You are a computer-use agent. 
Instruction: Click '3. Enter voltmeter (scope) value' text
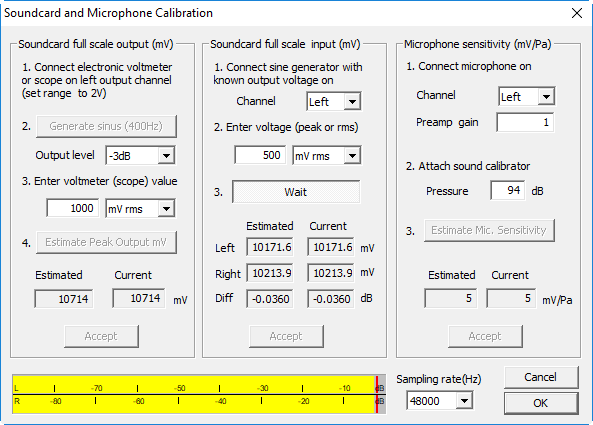99,181
